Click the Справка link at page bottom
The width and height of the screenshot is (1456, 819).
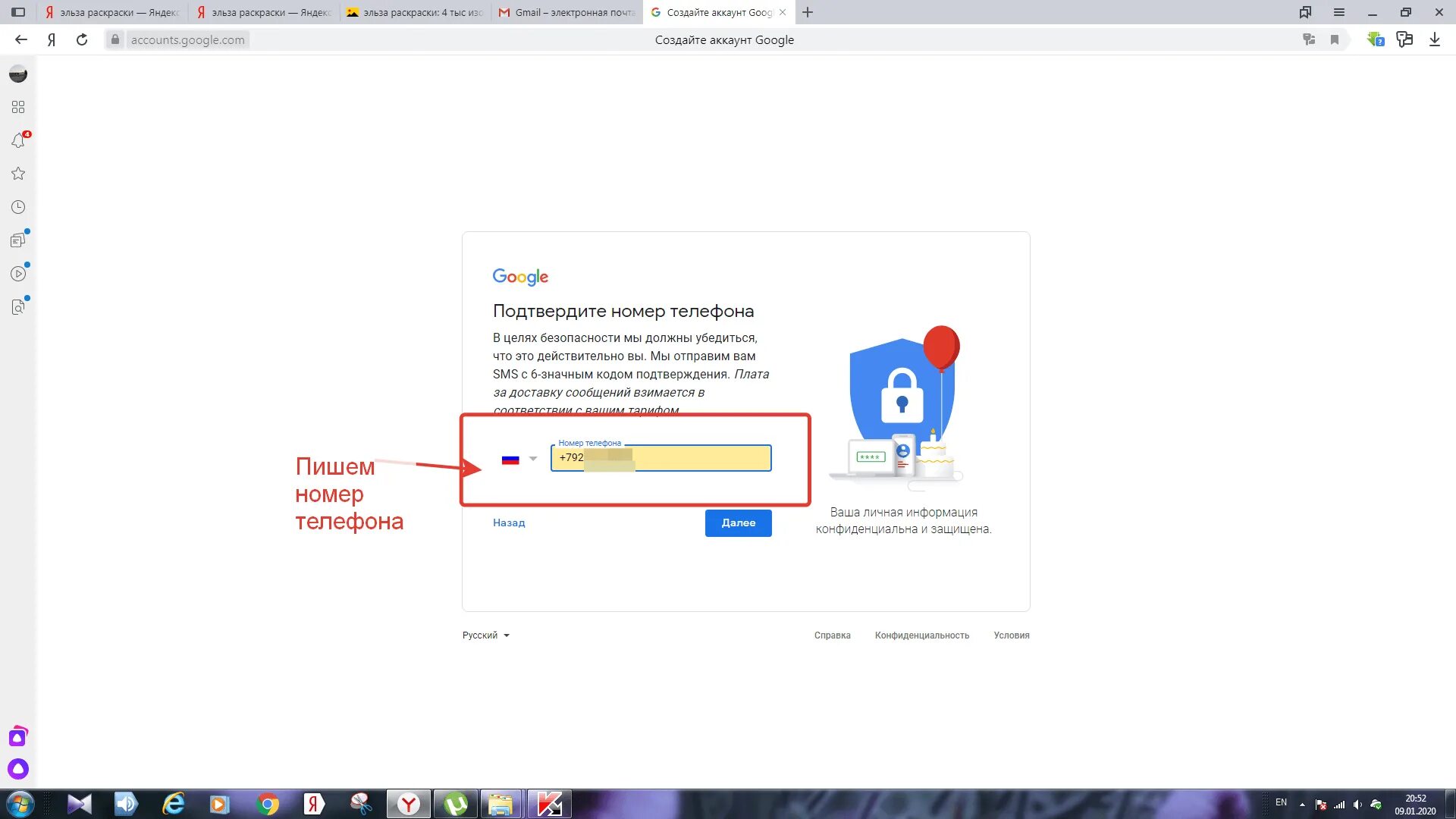pos(831,635)
